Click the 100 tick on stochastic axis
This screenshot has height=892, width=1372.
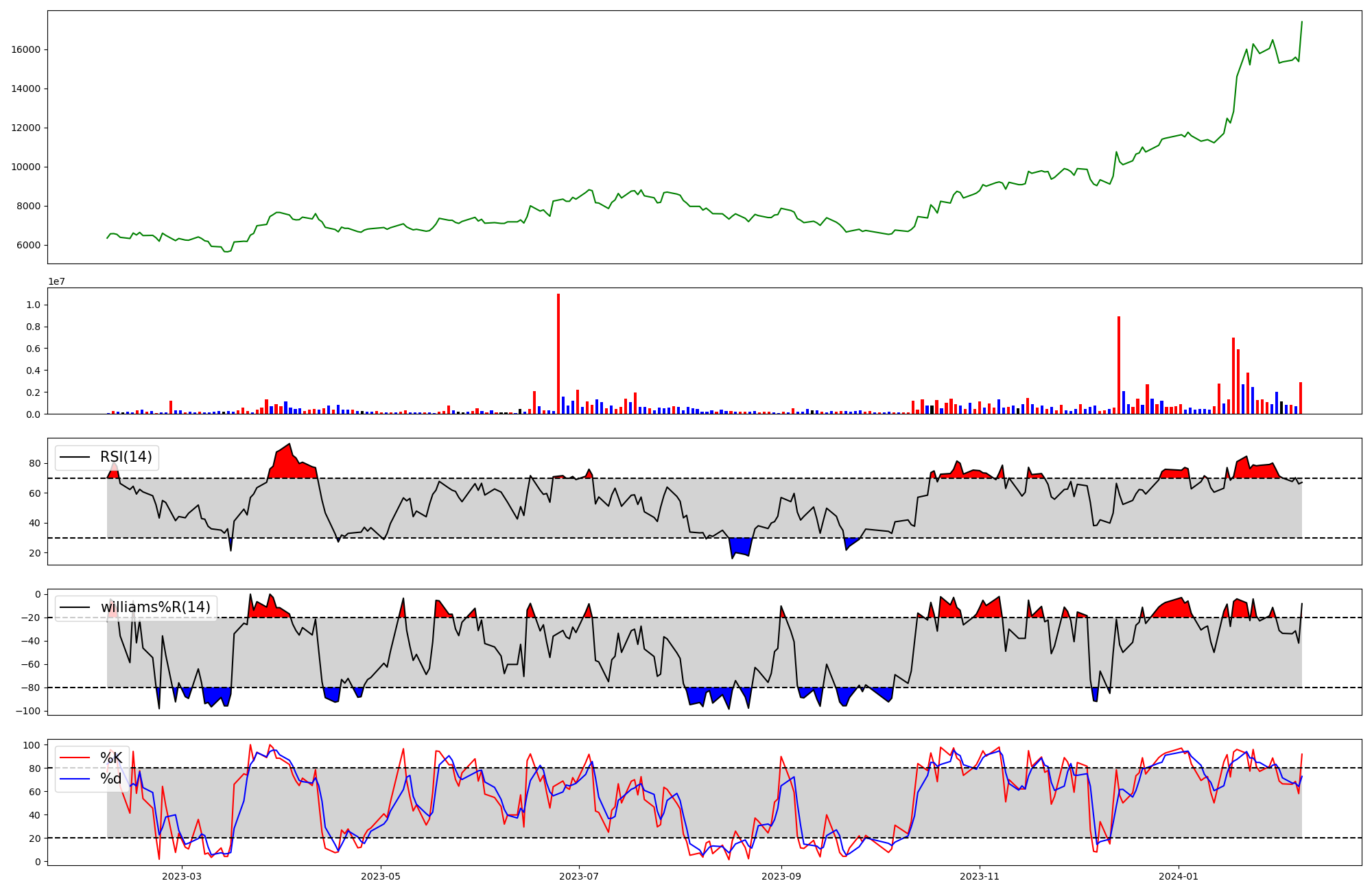click(32, 745)
